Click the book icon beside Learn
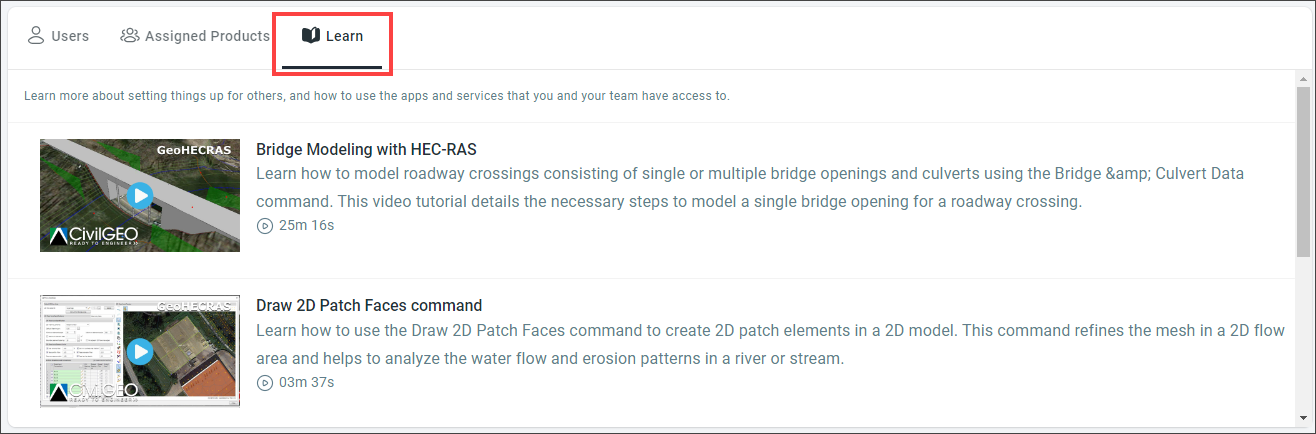The image size is (1316, 434). click(310, 36)
